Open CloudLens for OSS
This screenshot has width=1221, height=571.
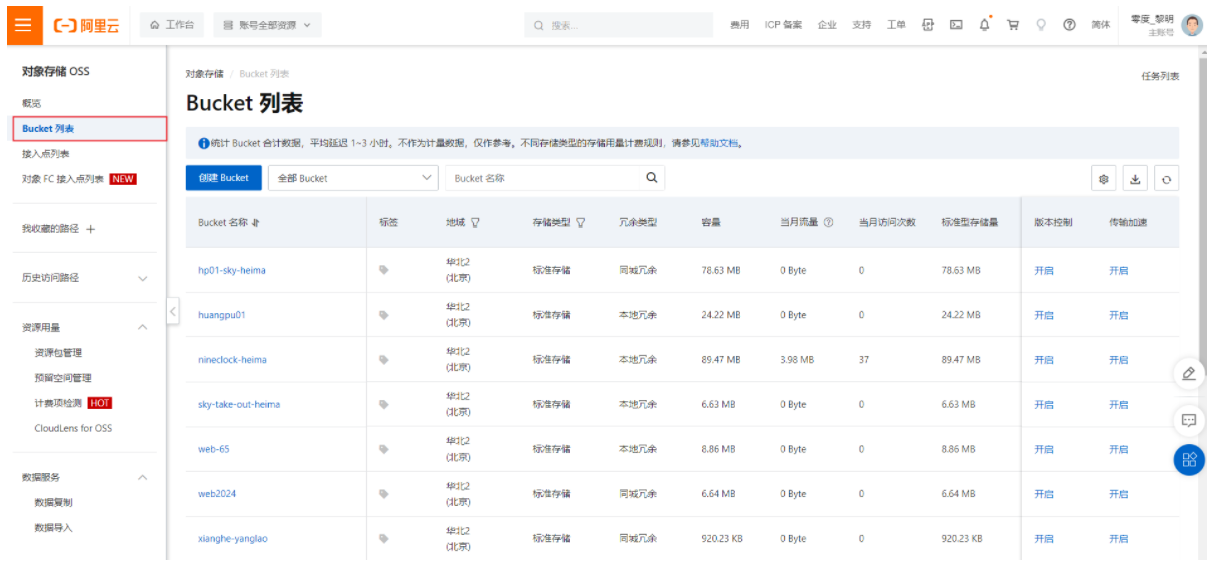(x=73, y=428)
